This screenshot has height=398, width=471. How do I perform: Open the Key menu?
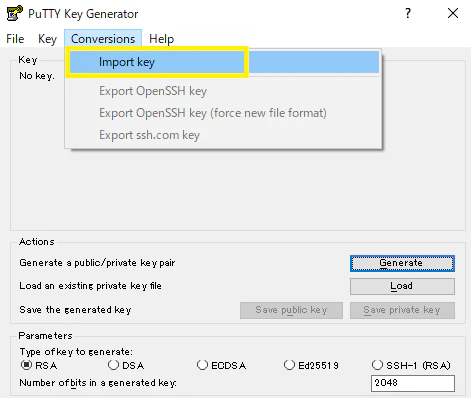pyautogui.click(x=47, y=39)
